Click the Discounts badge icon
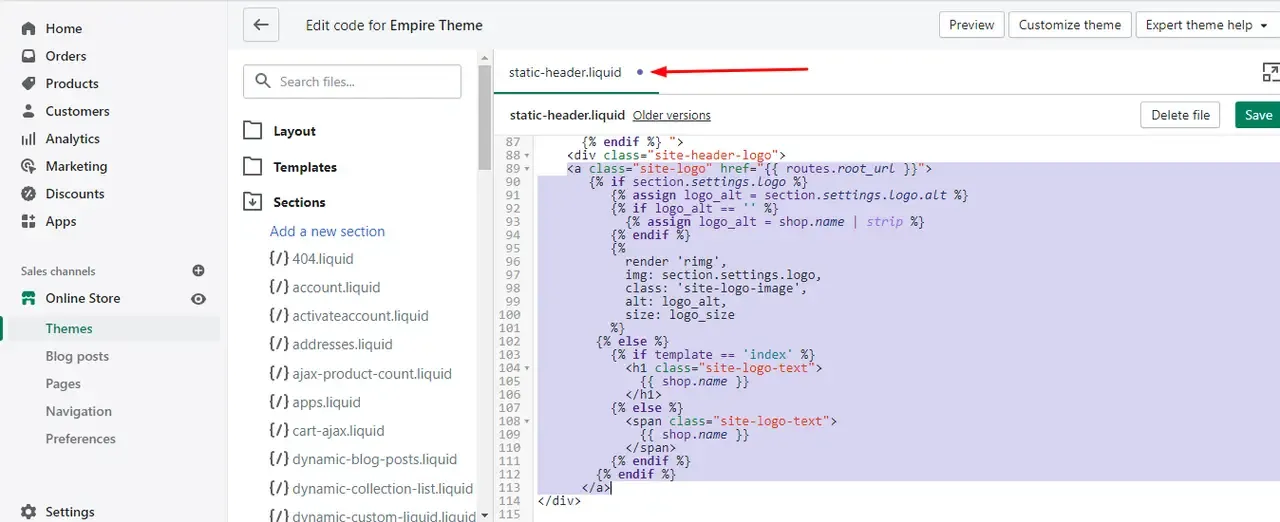 pyautogui.click(x=28, y=194)
